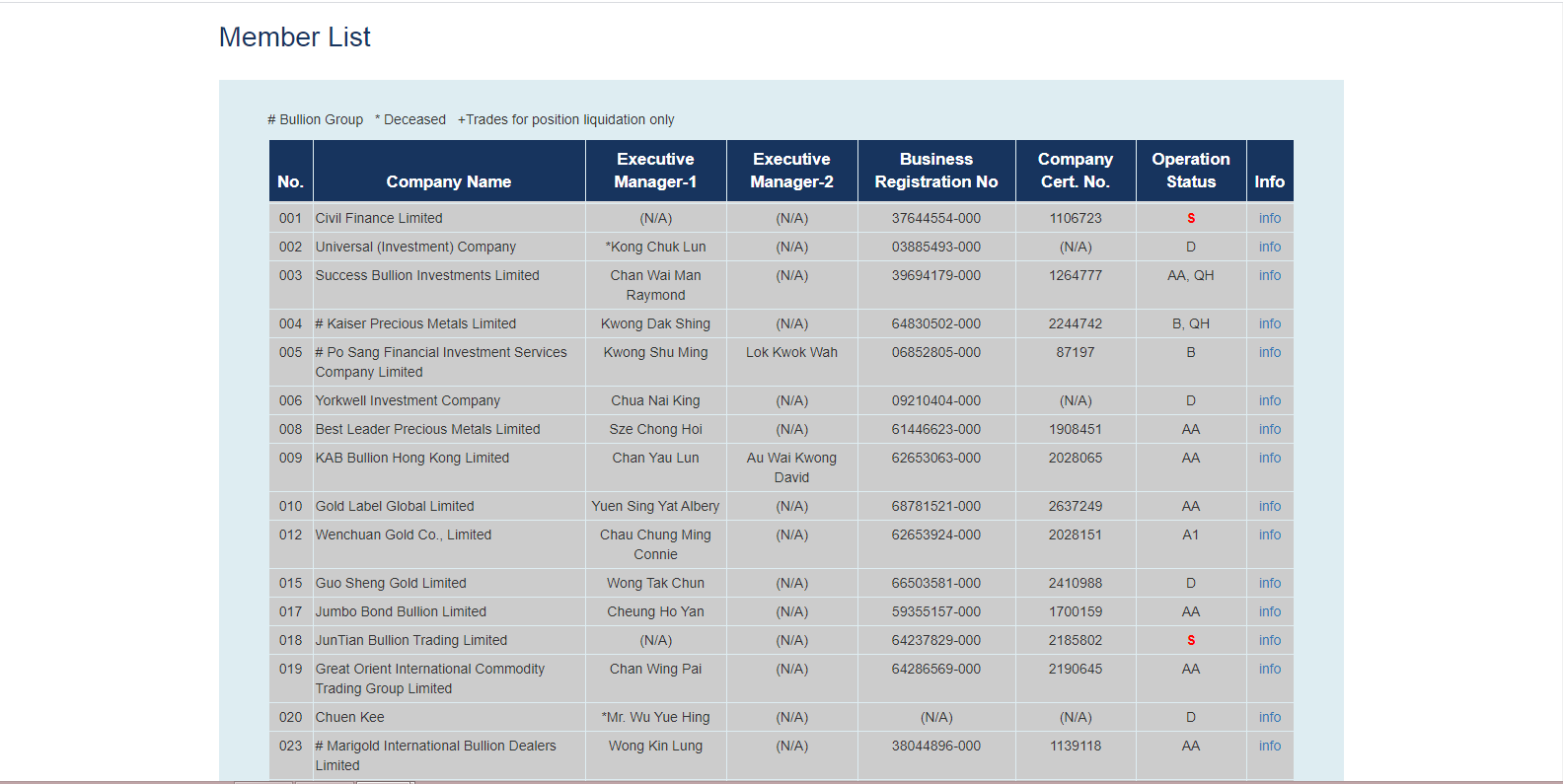This screenshot has height=784, width=1563.
Task: Click info link for Great Orient International
Action: (x=1269, y=669)
